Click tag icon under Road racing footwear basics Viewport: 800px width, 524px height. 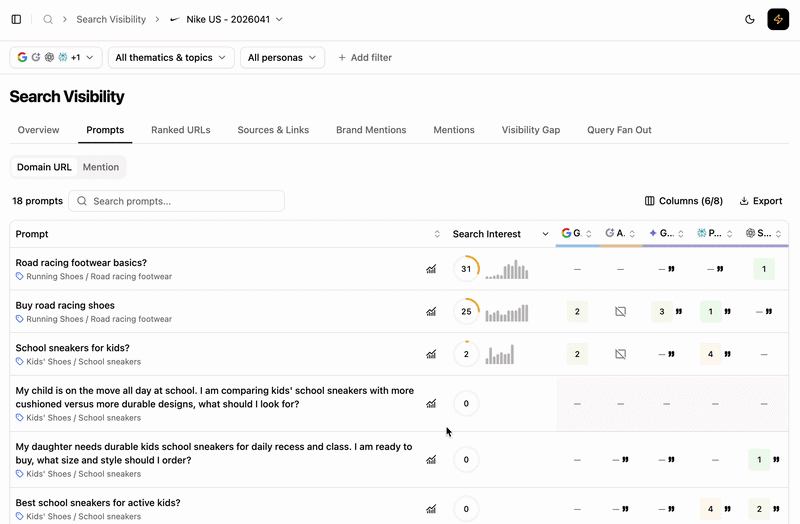(x=19, y=276)
